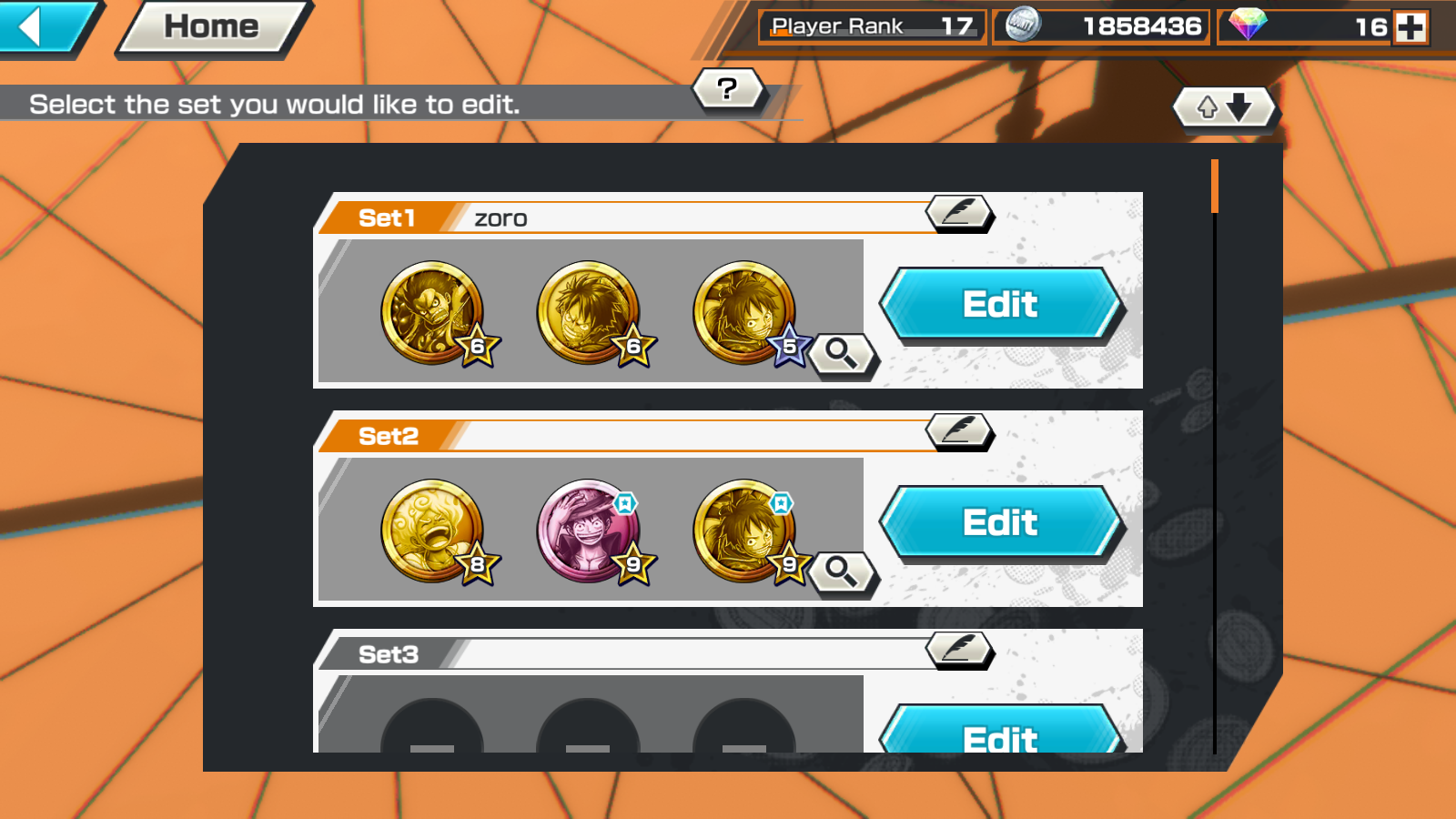Inspect Set1 details with magnifier icon
The height and width of the screenshot is (819, 1456).
(x=843, y=355)
